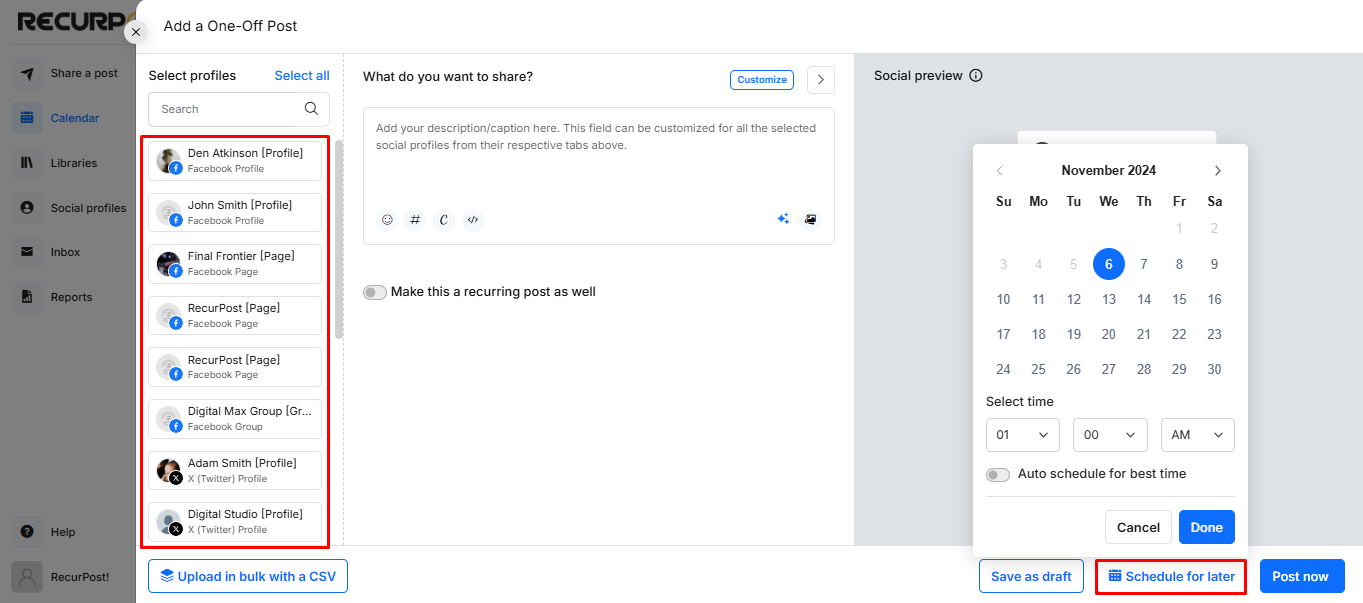Click the Customize button
This screenshot has width=1363, height=603.
coord(762,80)
